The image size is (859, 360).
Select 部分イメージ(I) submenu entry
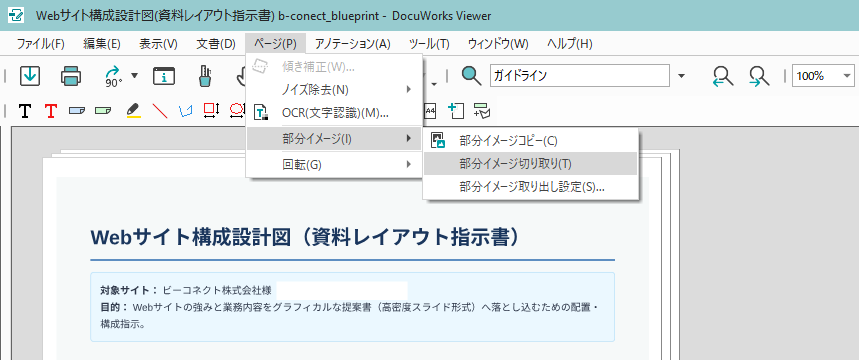coord(334,139)
